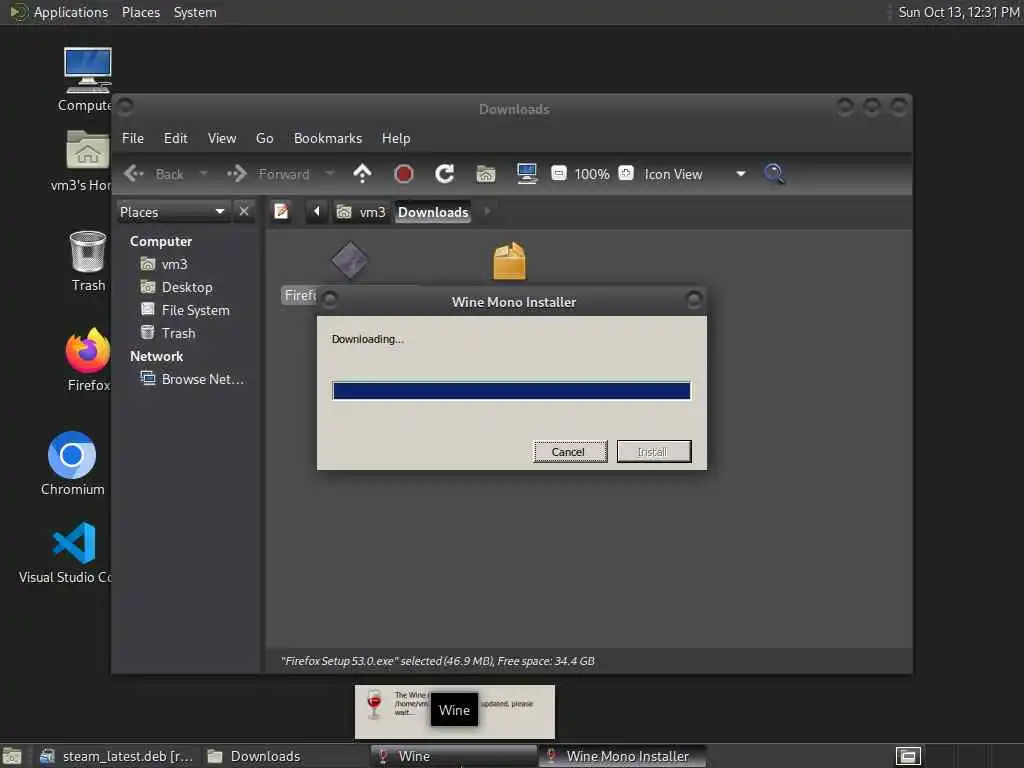The height and width of the screenshot is (768, 1024).
Task: Close the Places side pane
Action: pyautogui.click(x=244, y=212)
